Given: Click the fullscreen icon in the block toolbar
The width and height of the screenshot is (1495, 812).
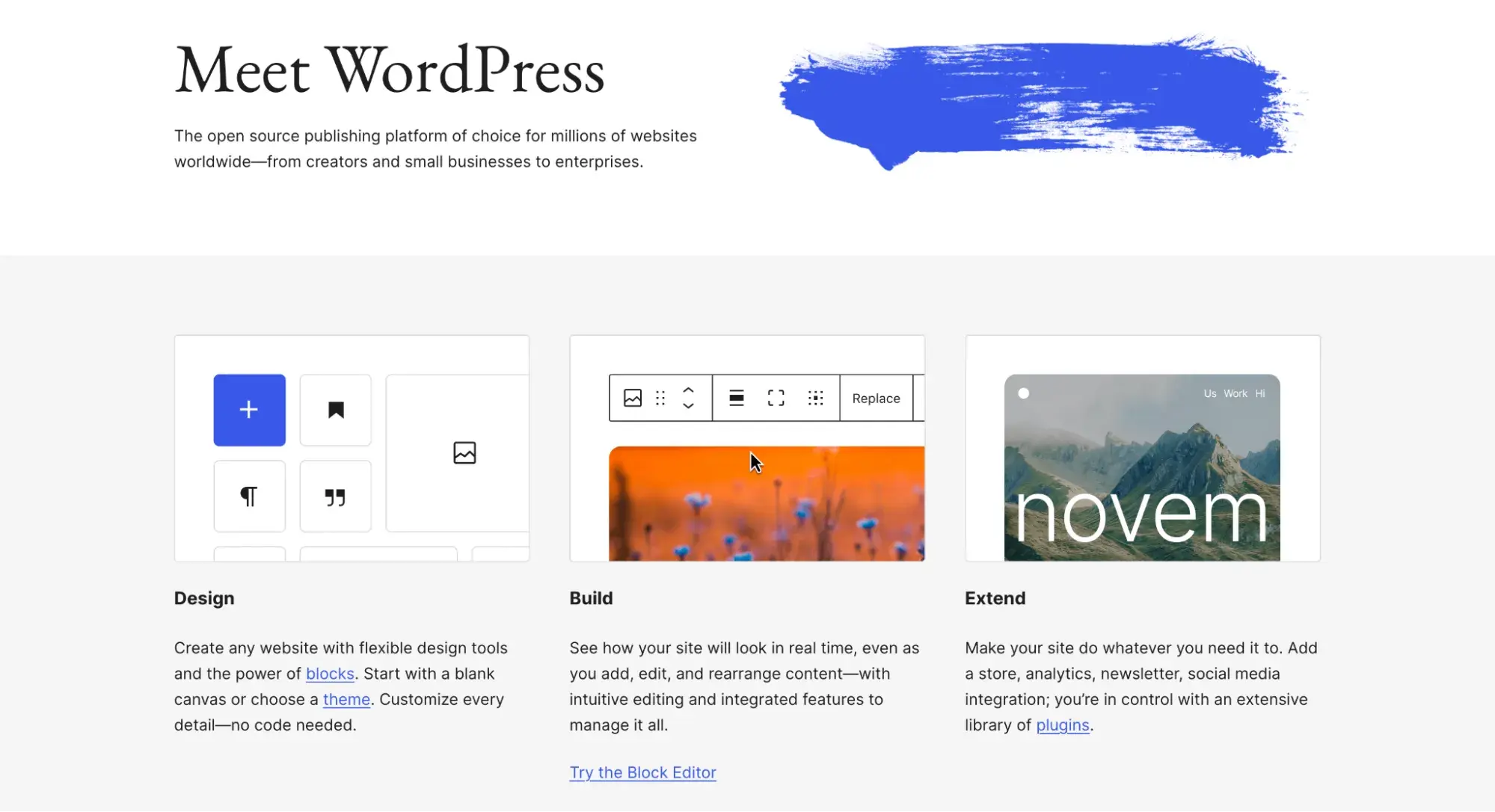Looking at the screenshot, I should pyautogui.click(x=776, y=398).
